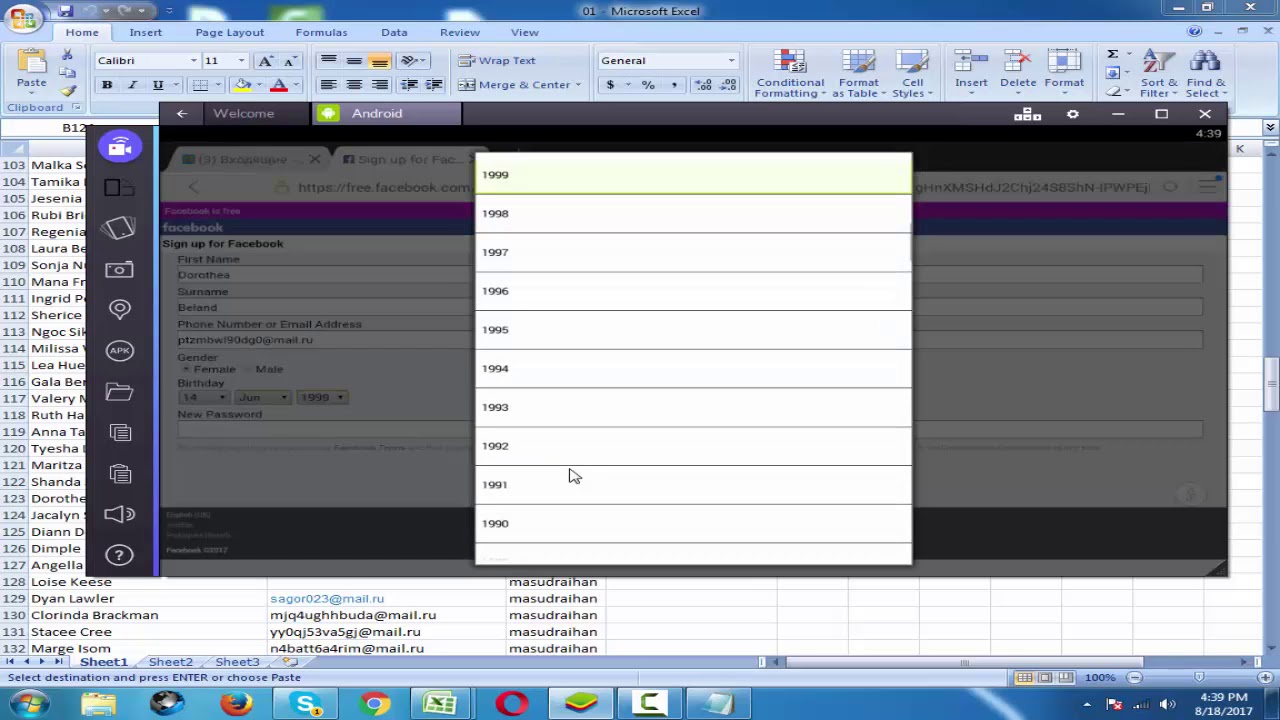The width and height of the screenshot is (1280, 720).
Task: Open the Calibri font name dropdown
Action: tap(193, 60)
